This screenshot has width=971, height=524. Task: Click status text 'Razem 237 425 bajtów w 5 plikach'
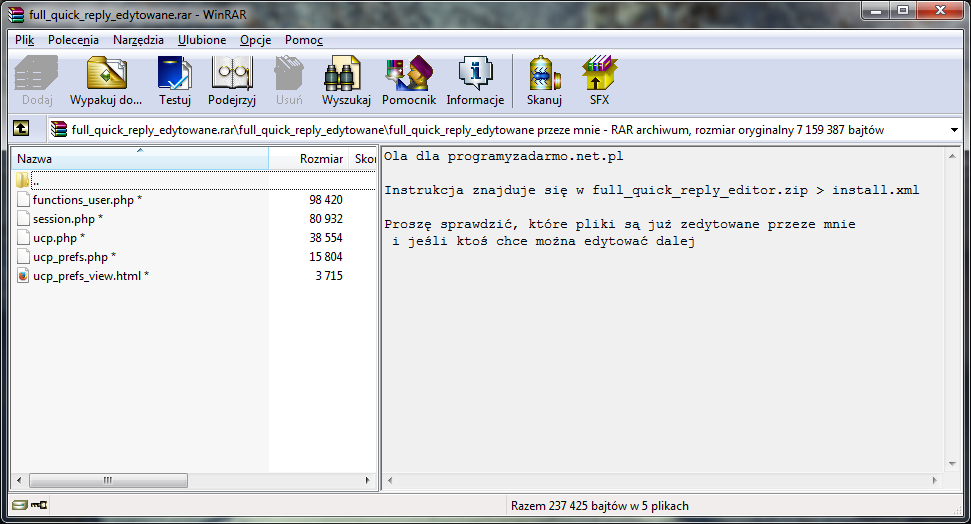tap(599, 505)
